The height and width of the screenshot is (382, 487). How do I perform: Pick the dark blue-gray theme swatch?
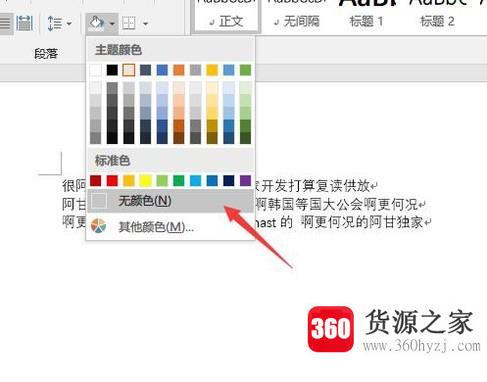point(145,70)
